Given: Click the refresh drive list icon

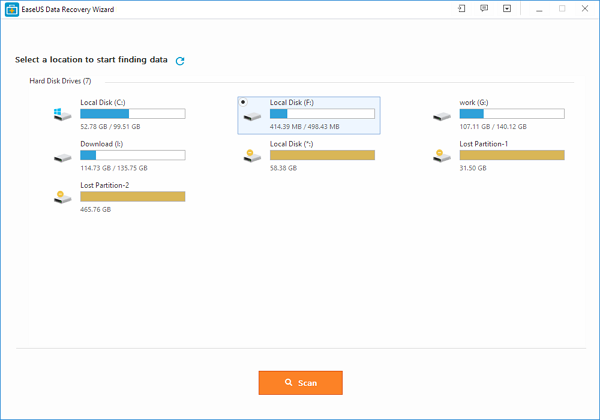Looking at the screenshot, I should (x=180, y=61).
